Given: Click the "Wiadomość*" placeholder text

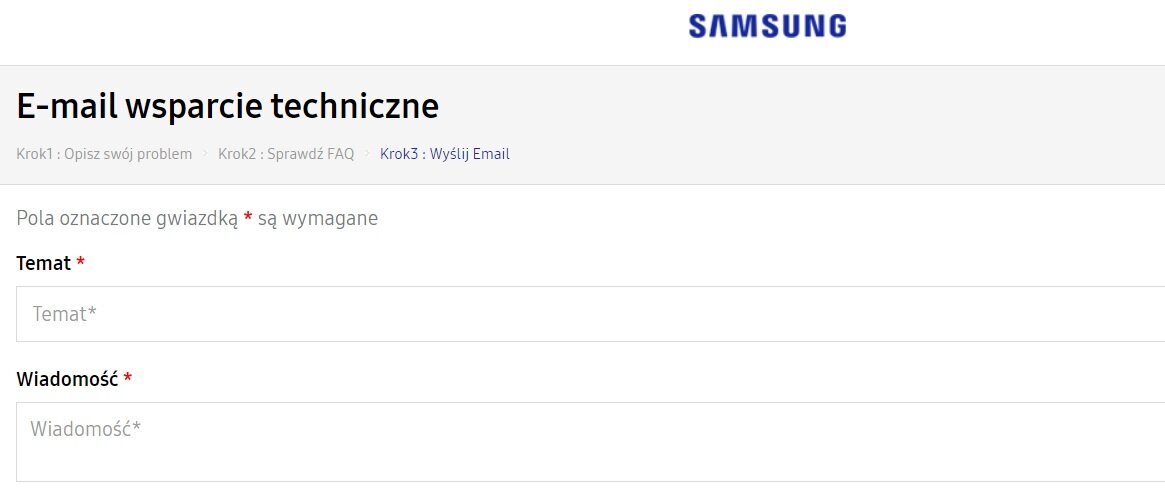Looking at the screenshot, I should tap(85, 430).
